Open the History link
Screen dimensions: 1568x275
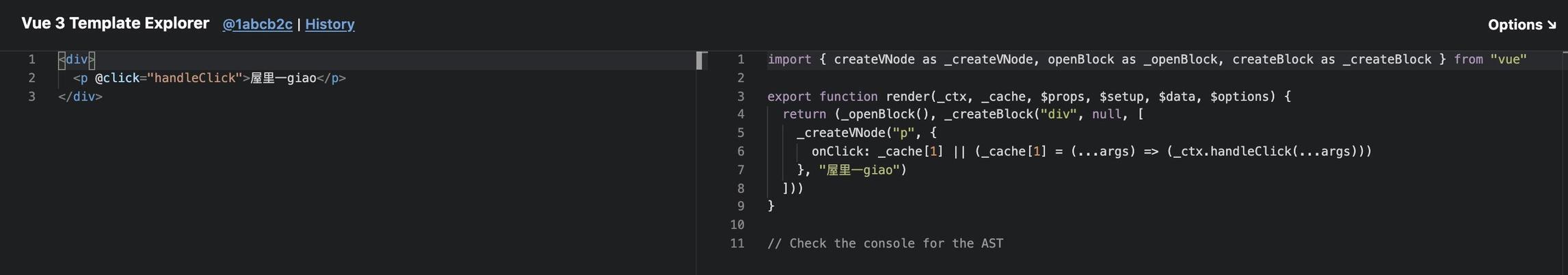pyautogui.click(x=330, y=25)
